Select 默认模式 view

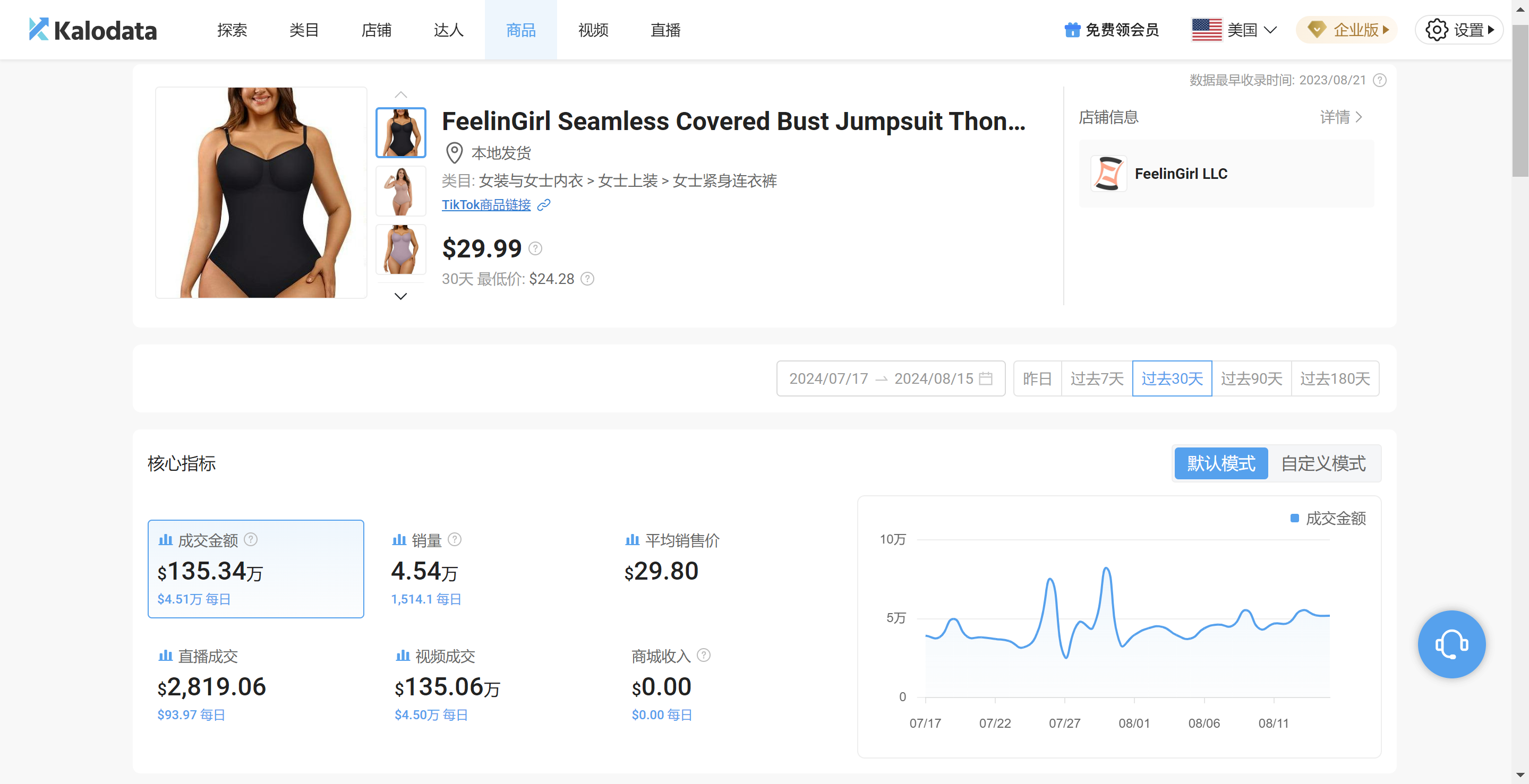point(1221,463)
